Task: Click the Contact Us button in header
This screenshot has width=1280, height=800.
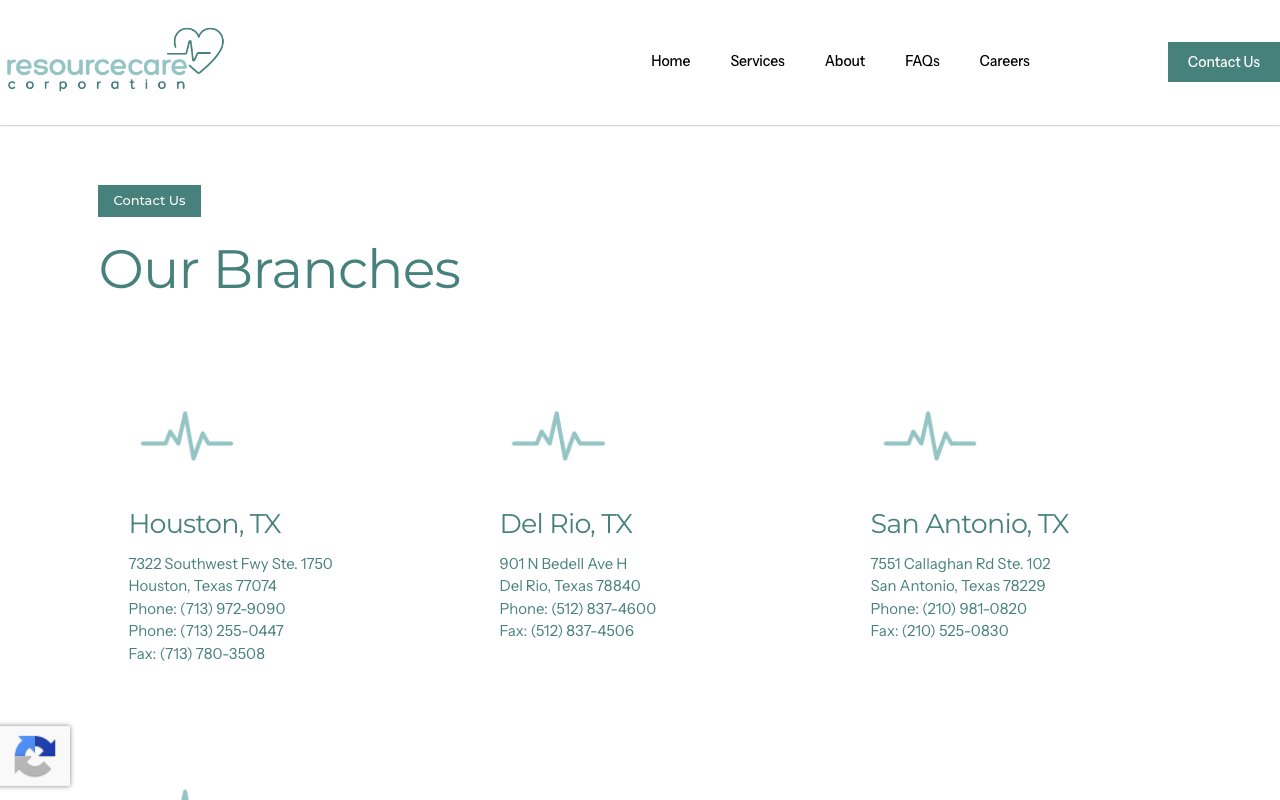Action: tap(1224, 62)
